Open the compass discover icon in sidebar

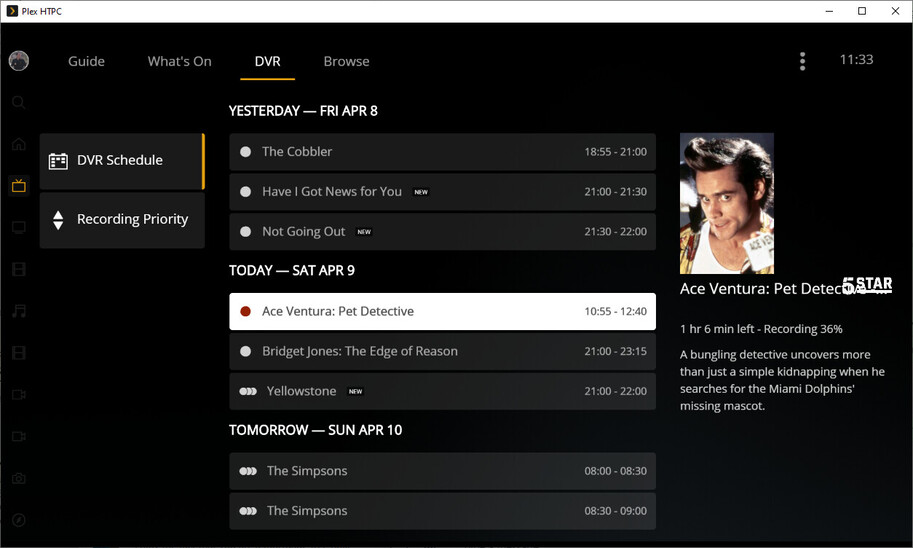pos(19,519)
